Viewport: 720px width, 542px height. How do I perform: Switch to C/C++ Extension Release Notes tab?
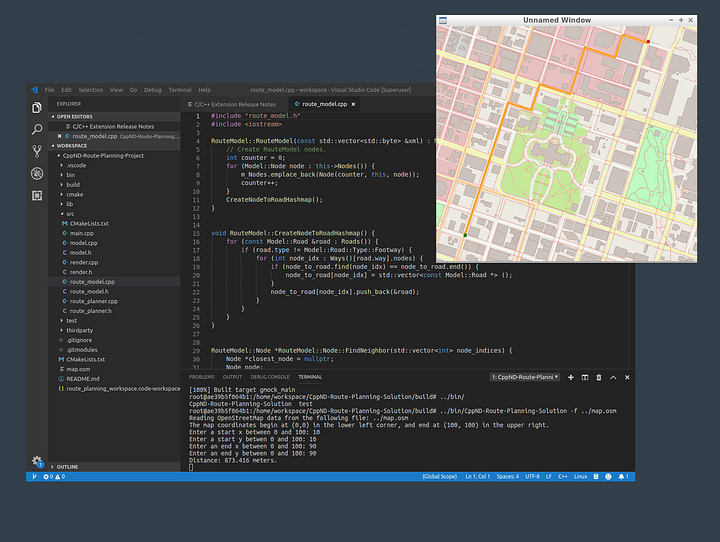236,103
